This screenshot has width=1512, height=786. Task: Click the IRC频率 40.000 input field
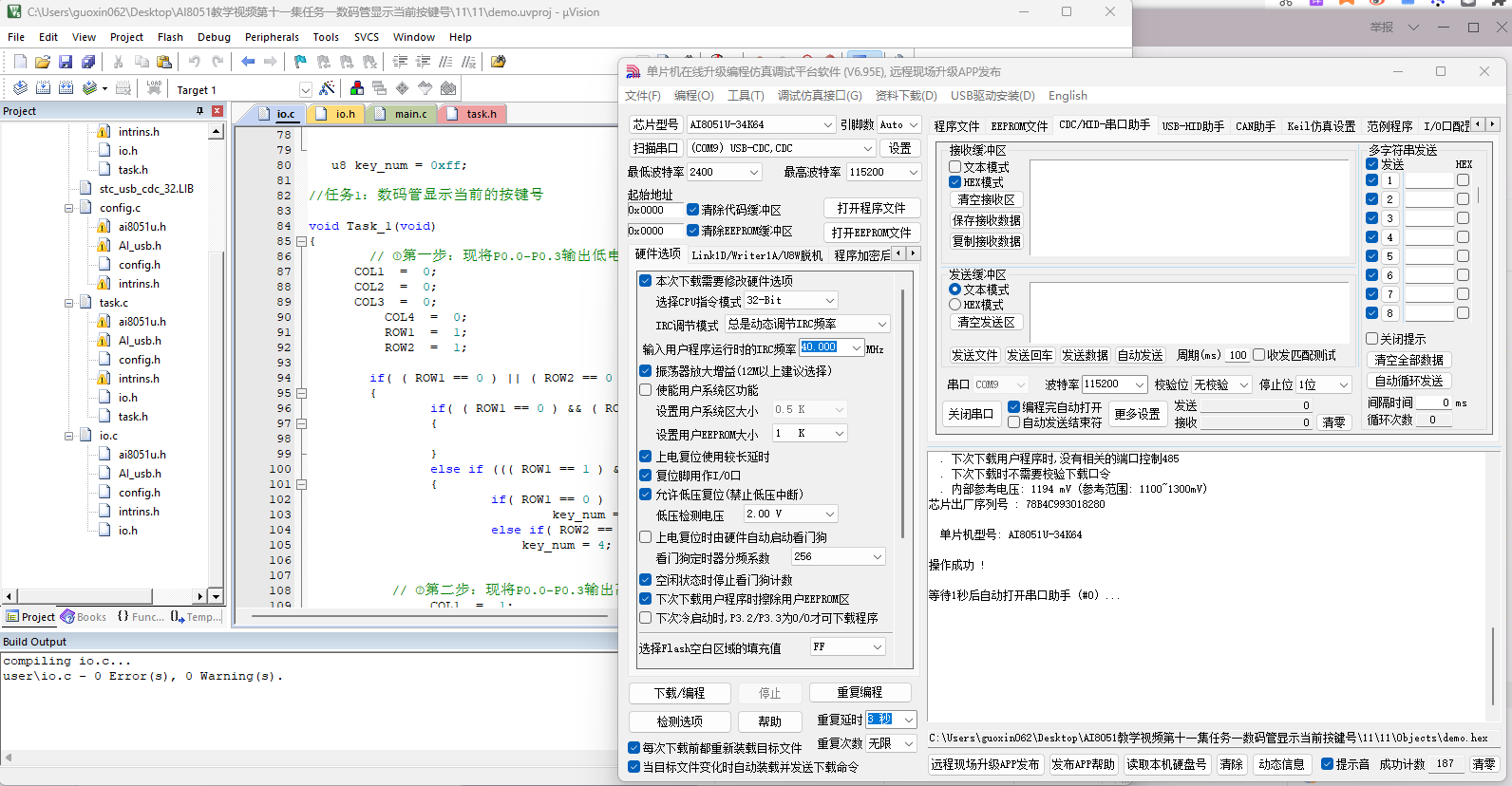coord(822,347)
